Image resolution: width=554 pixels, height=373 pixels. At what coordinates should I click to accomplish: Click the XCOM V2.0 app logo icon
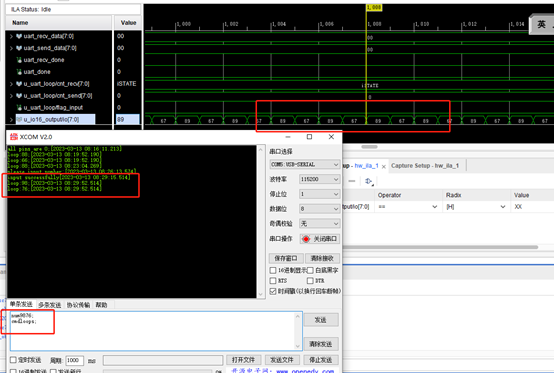click(13, 137)
